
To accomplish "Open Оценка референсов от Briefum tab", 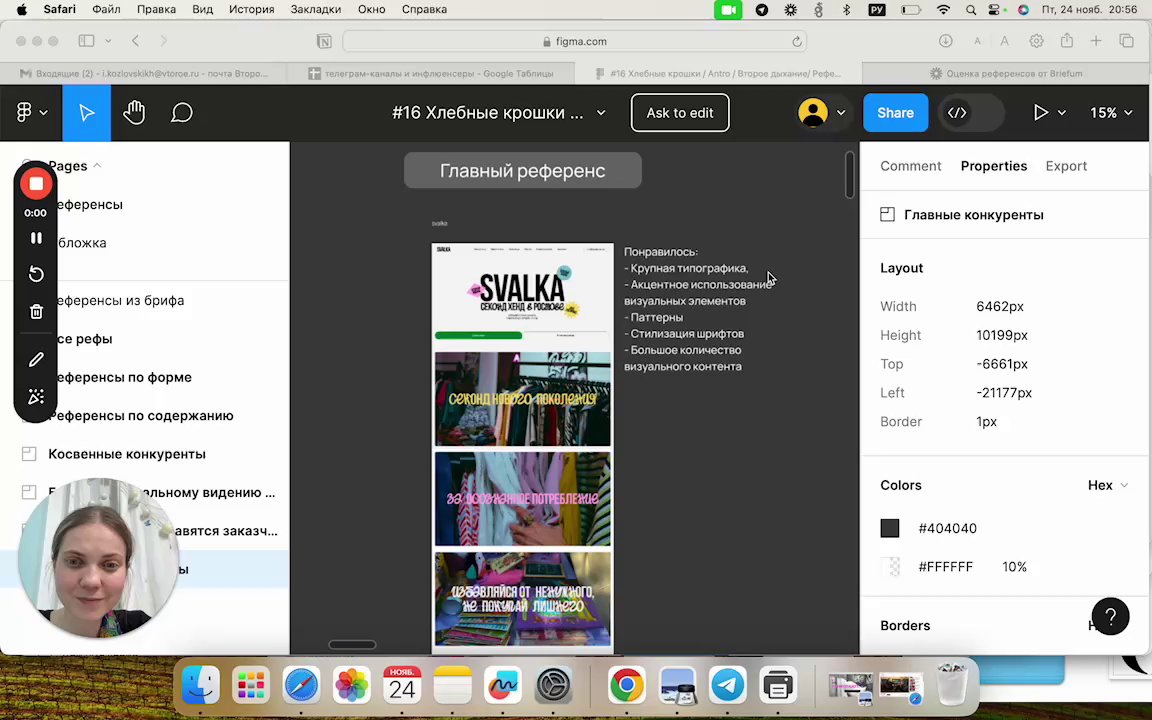I will (x=1007, y=73).
